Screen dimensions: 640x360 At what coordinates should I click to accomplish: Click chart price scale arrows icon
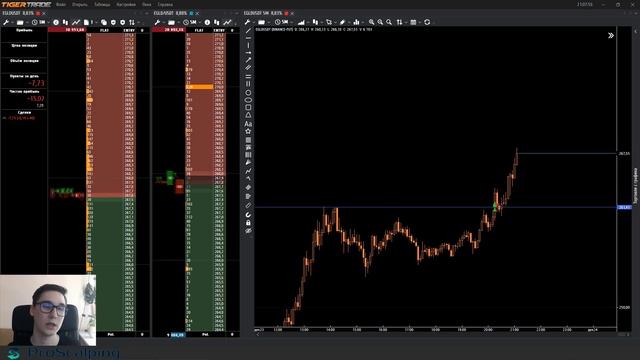pyautogui.click(x=399, y=22)
